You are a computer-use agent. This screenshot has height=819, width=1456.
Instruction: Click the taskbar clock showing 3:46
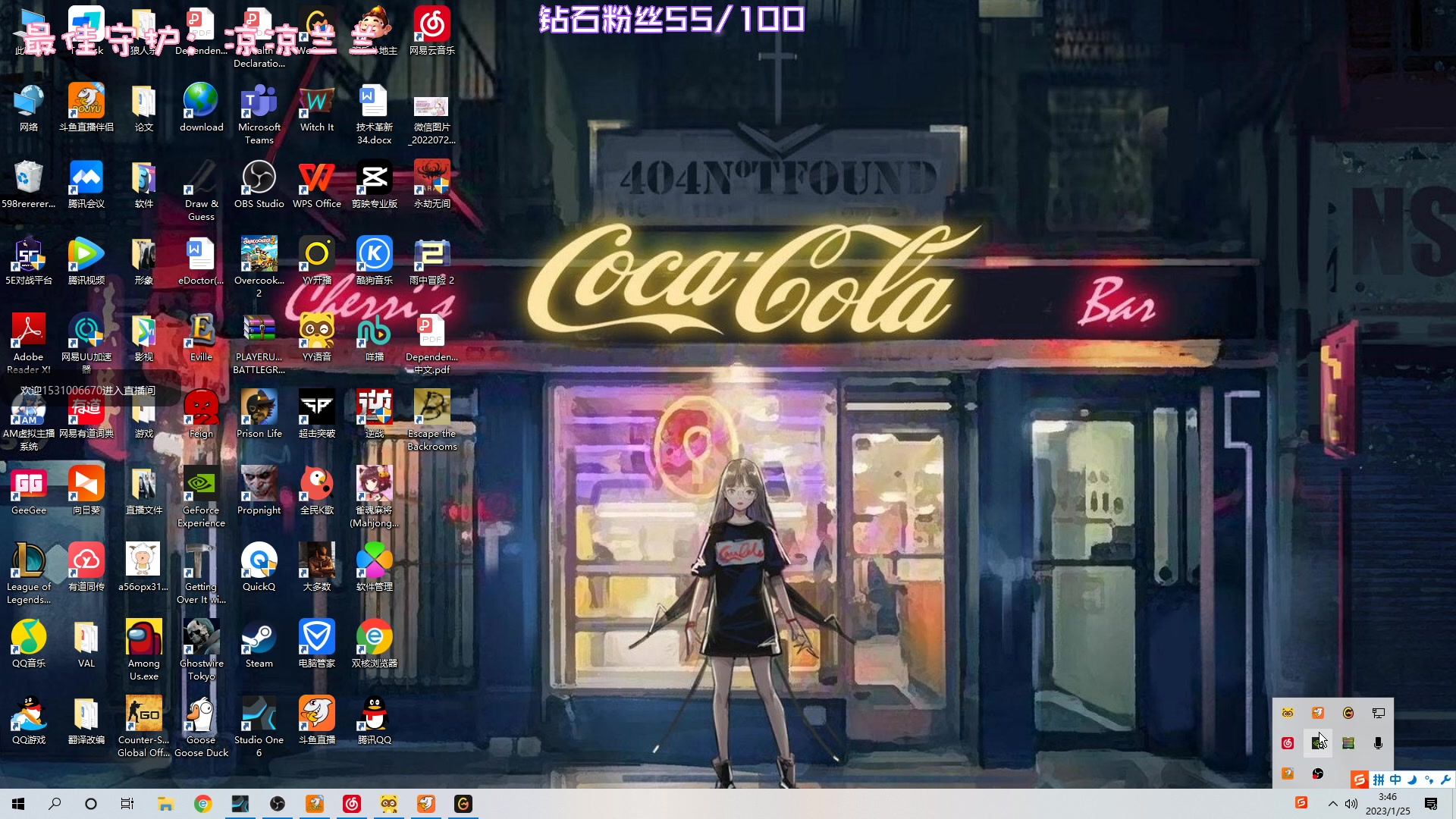[x=1388, y=804]
